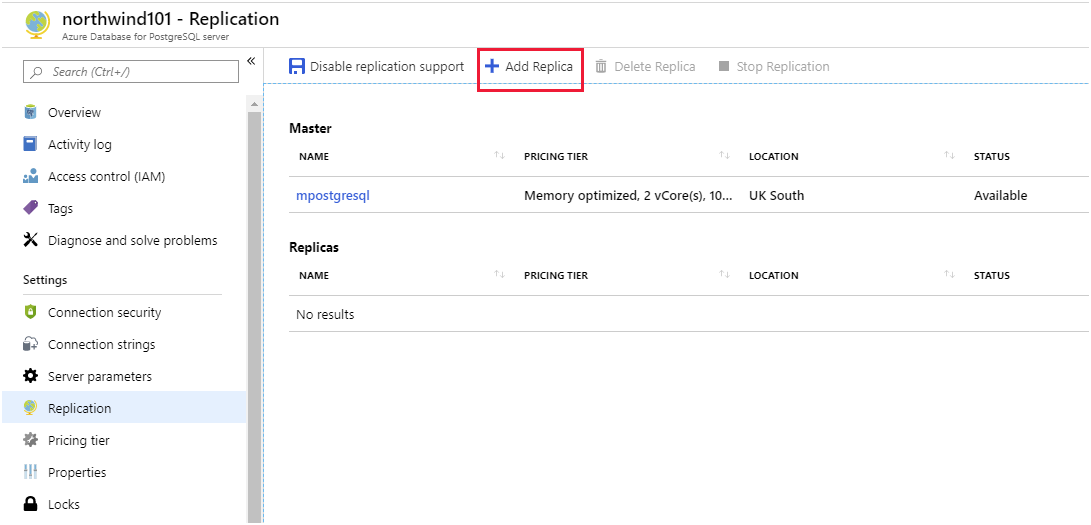This screenshot has width=1091, height=525.
Task: Click the sidebar scrollbar up arrow
Action: click(x=254, y=104)
